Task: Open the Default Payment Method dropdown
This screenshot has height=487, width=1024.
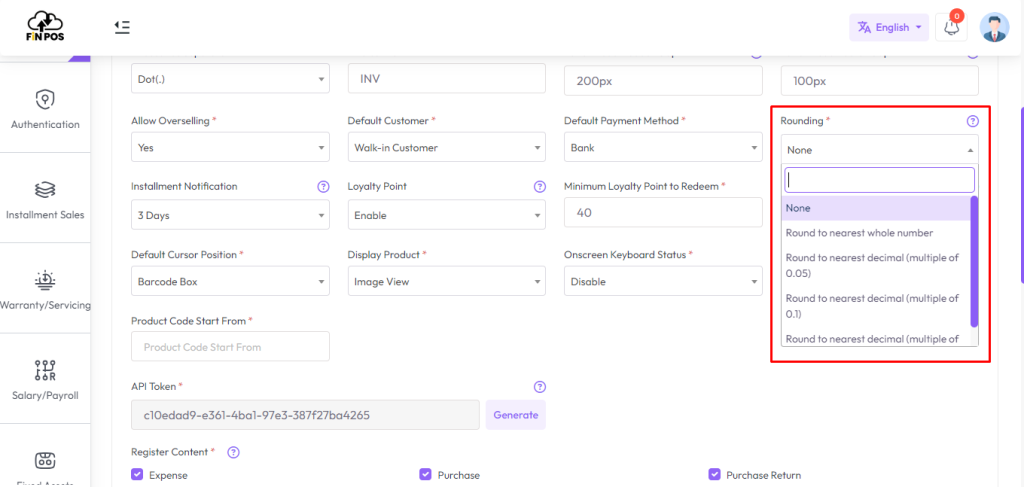Action: point(662,148)
